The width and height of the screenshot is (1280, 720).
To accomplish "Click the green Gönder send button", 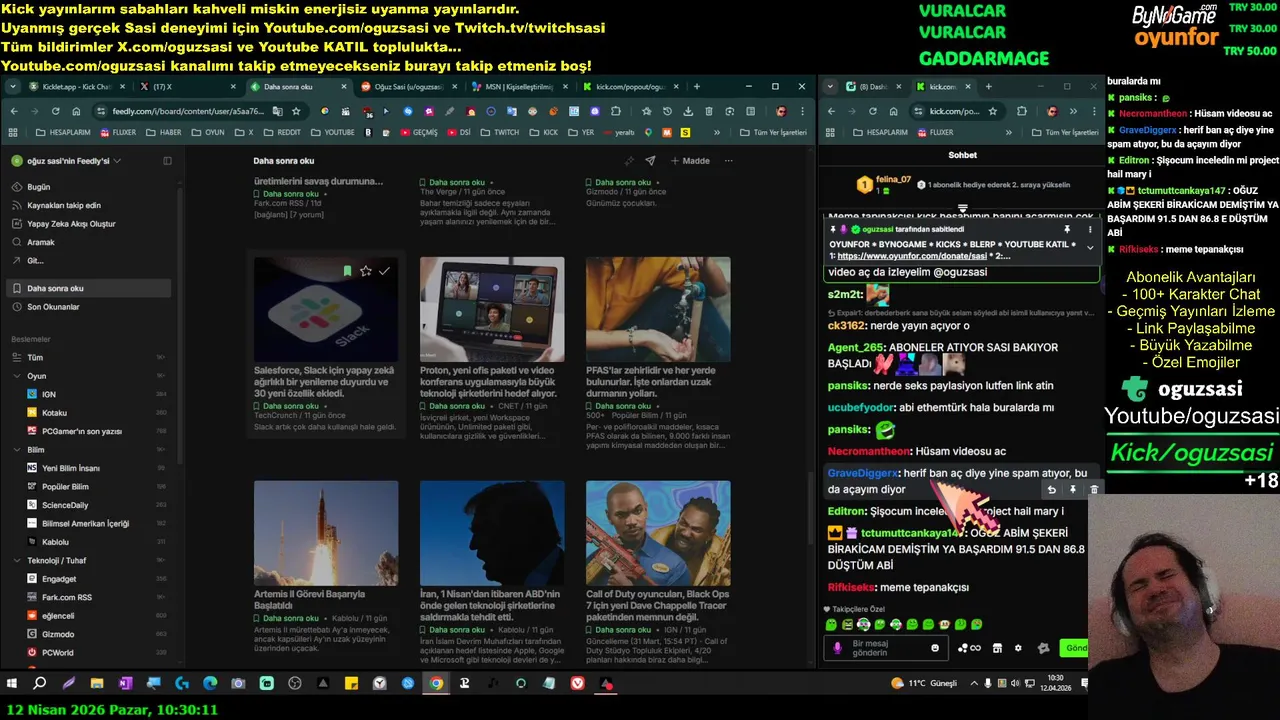I will (x=1075, y=648).
